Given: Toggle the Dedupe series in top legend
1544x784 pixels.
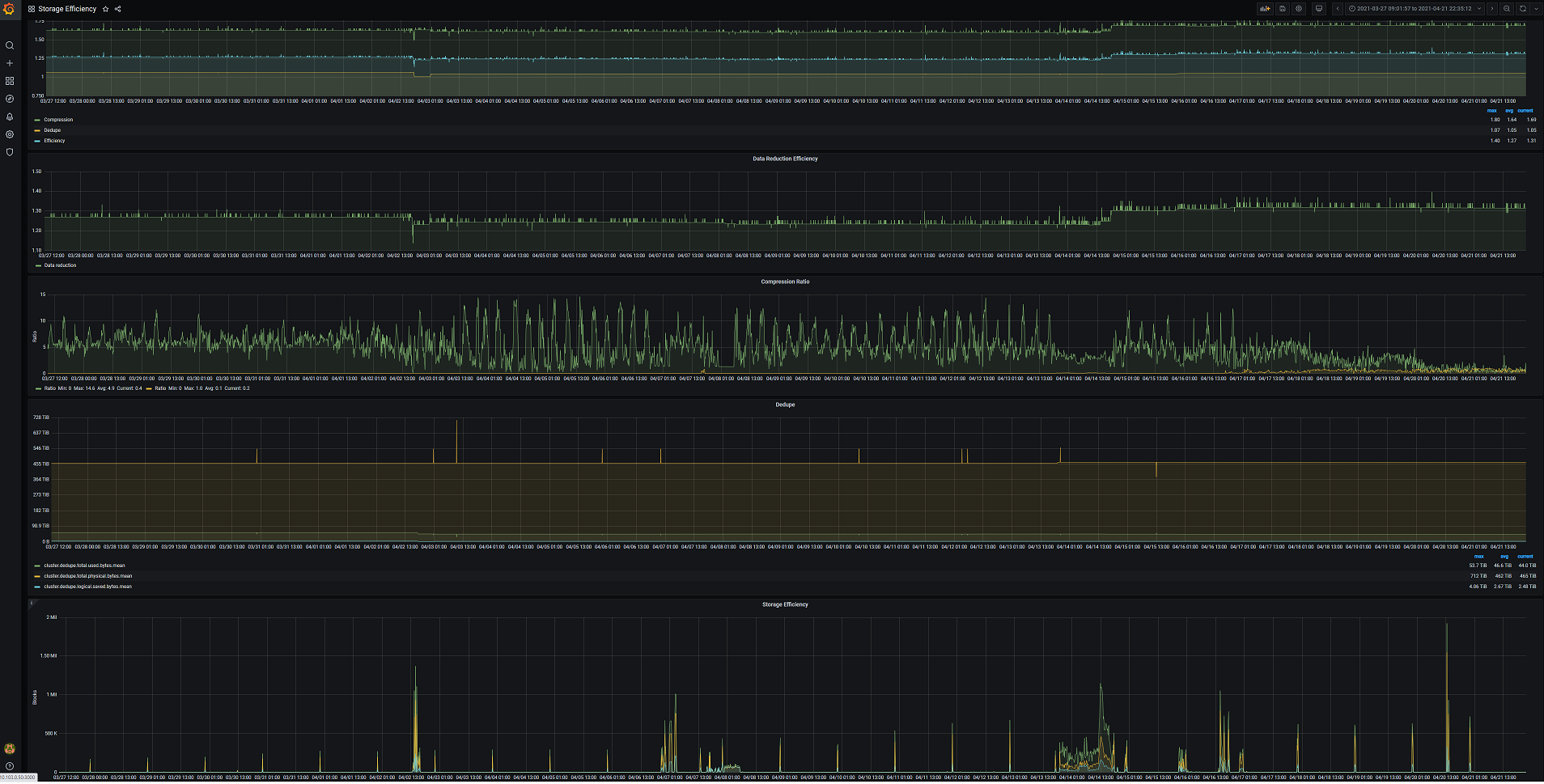Looking at the screenshot, I should click(x=53, y=130).
